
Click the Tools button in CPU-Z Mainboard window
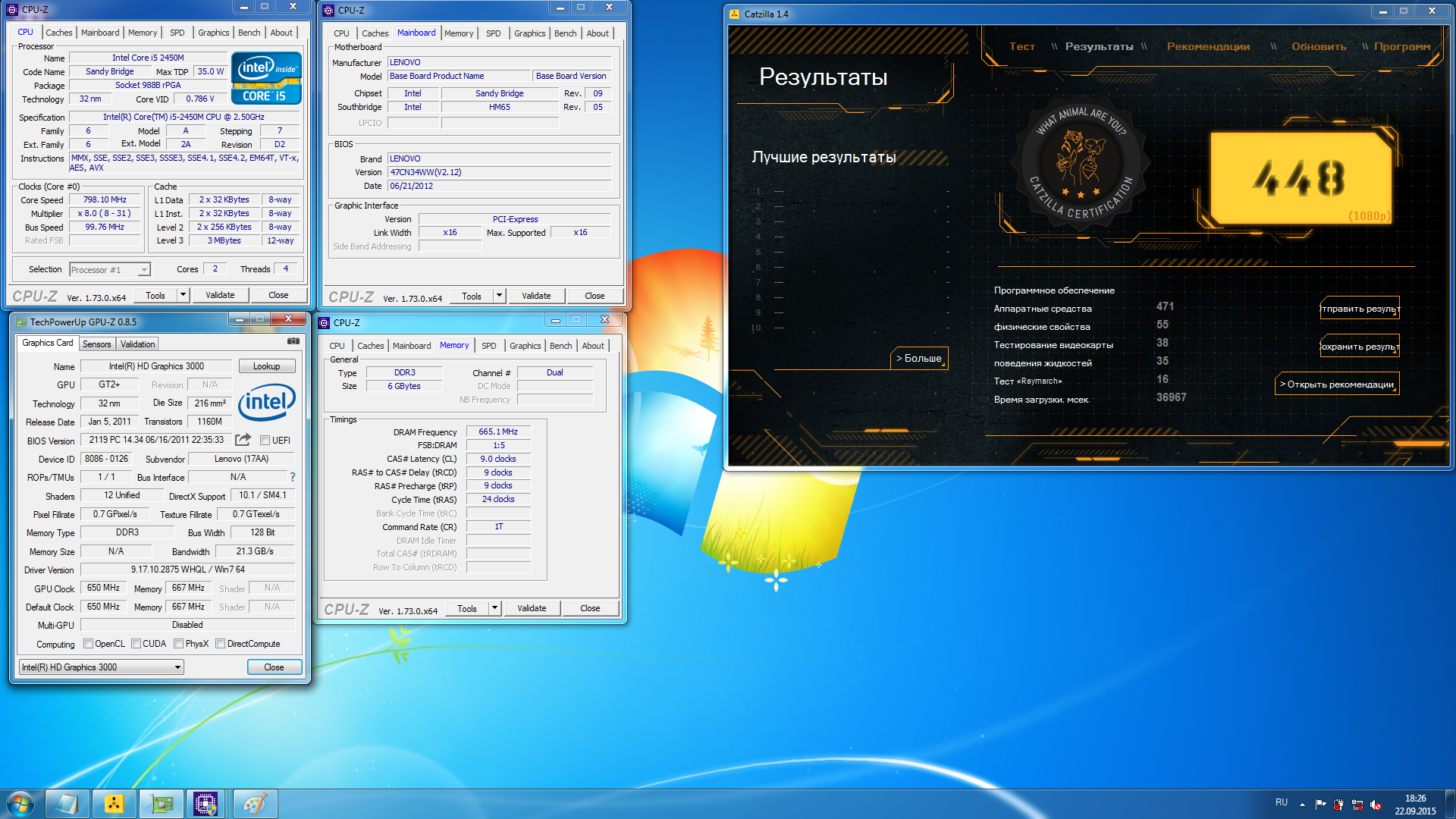pyautogui.click(x=472, y=296)
